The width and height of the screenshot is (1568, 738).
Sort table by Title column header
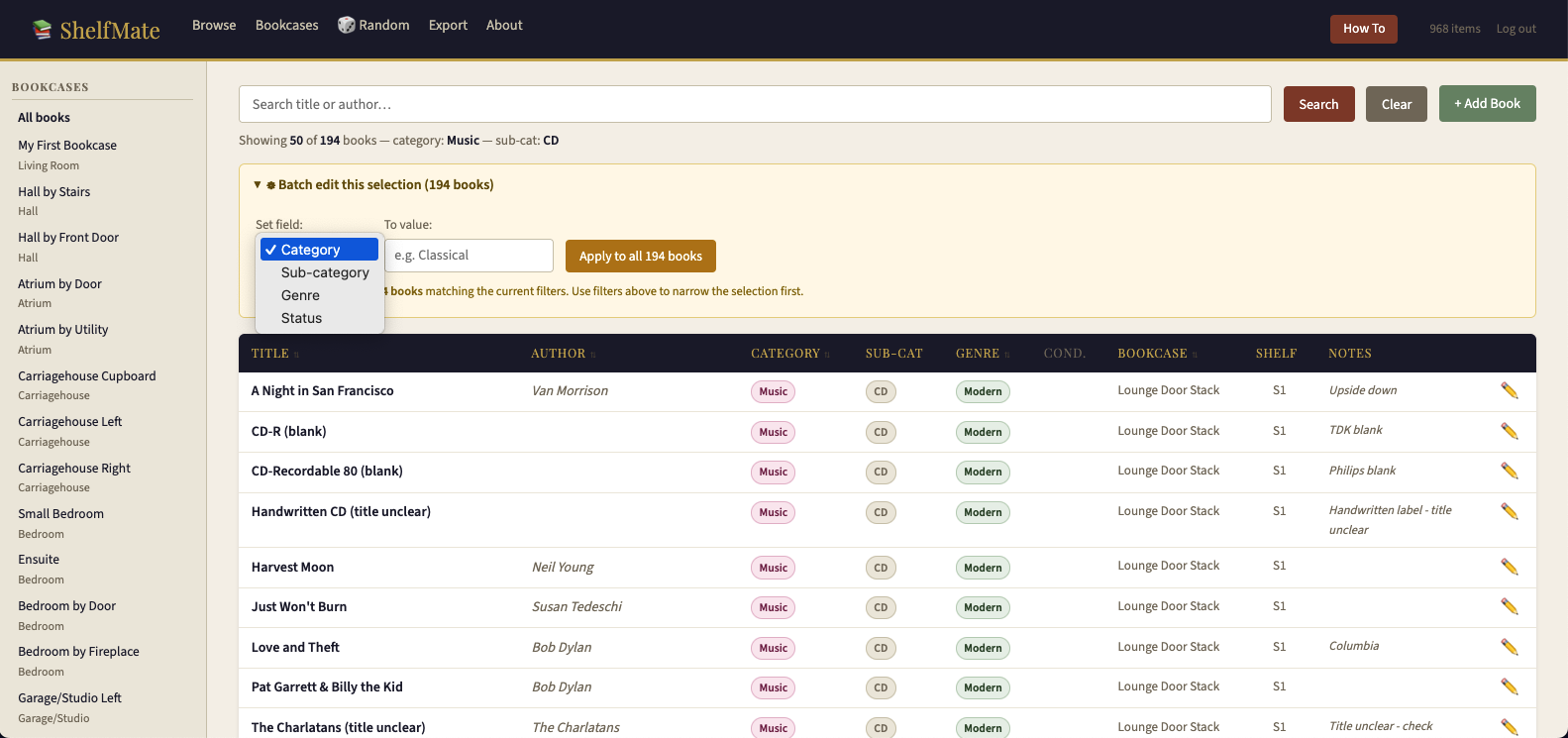point(274,354)
